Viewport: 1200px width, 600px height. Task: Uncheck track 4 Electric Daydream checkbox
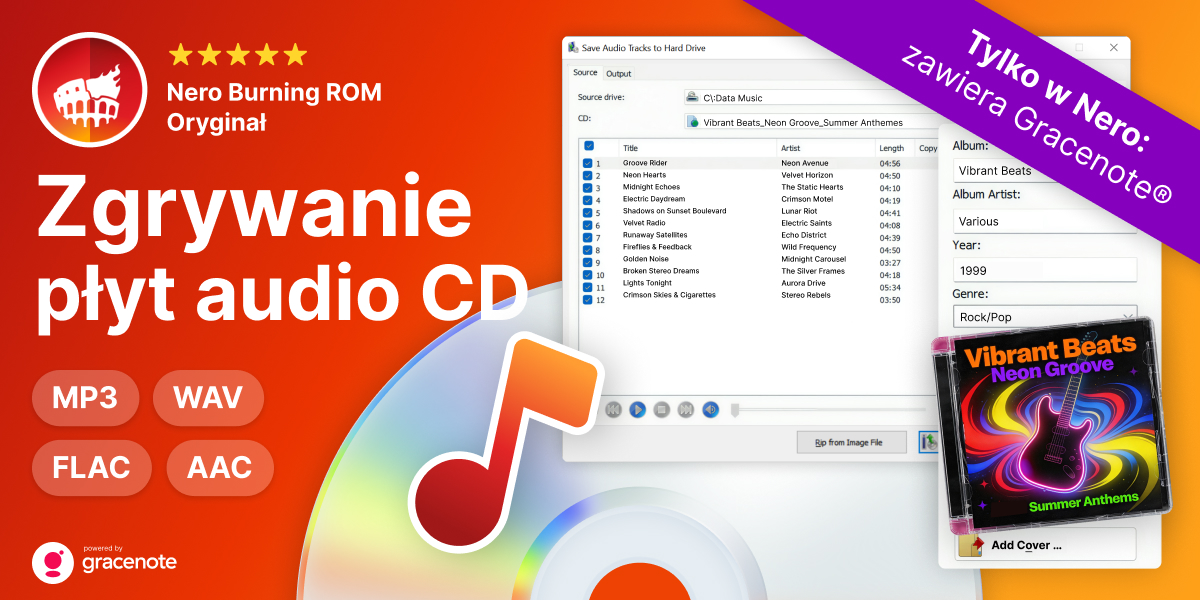click(x=587, y=199)
